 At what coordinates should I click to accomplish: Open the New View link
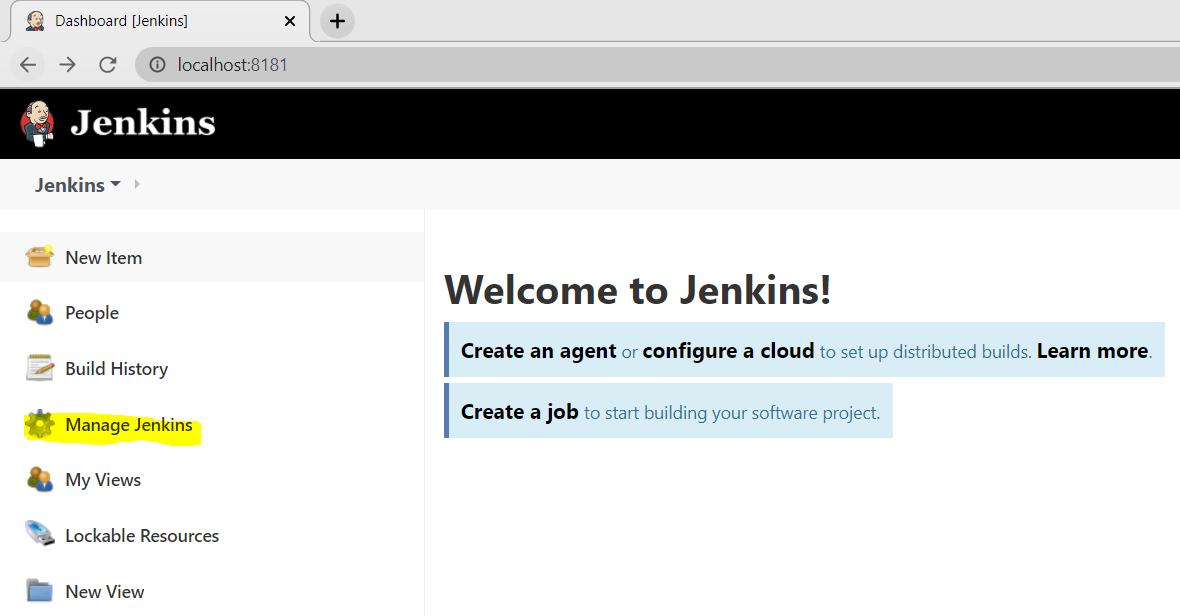pyautogui.click(x=105, y=592)
